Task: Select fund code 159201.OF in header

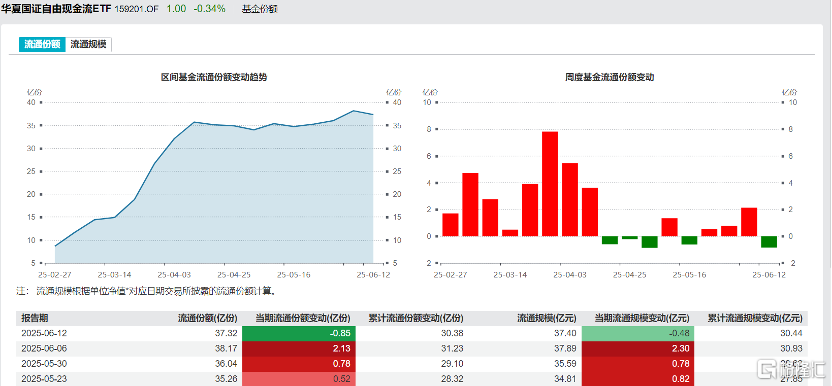Action: pos(136,9)
